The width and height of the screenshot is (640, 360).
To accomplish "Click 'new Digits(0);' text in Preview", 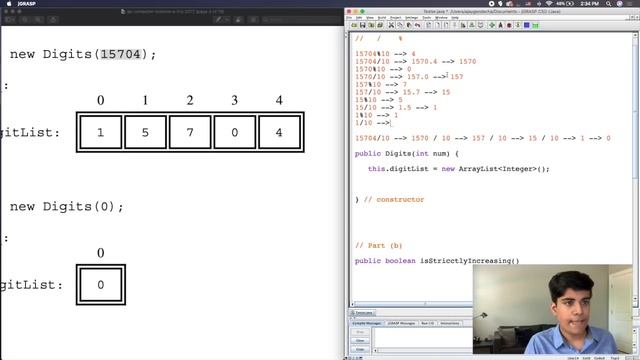I will pyautogui.click(x=67, y=207).
